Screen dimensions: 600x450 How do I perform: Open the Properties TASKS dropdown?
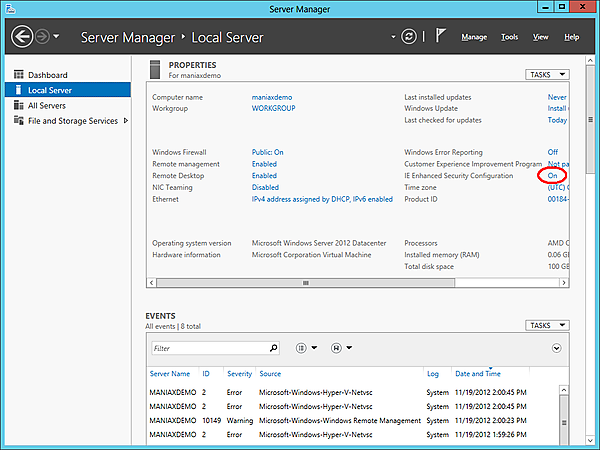tap(547, 74)
